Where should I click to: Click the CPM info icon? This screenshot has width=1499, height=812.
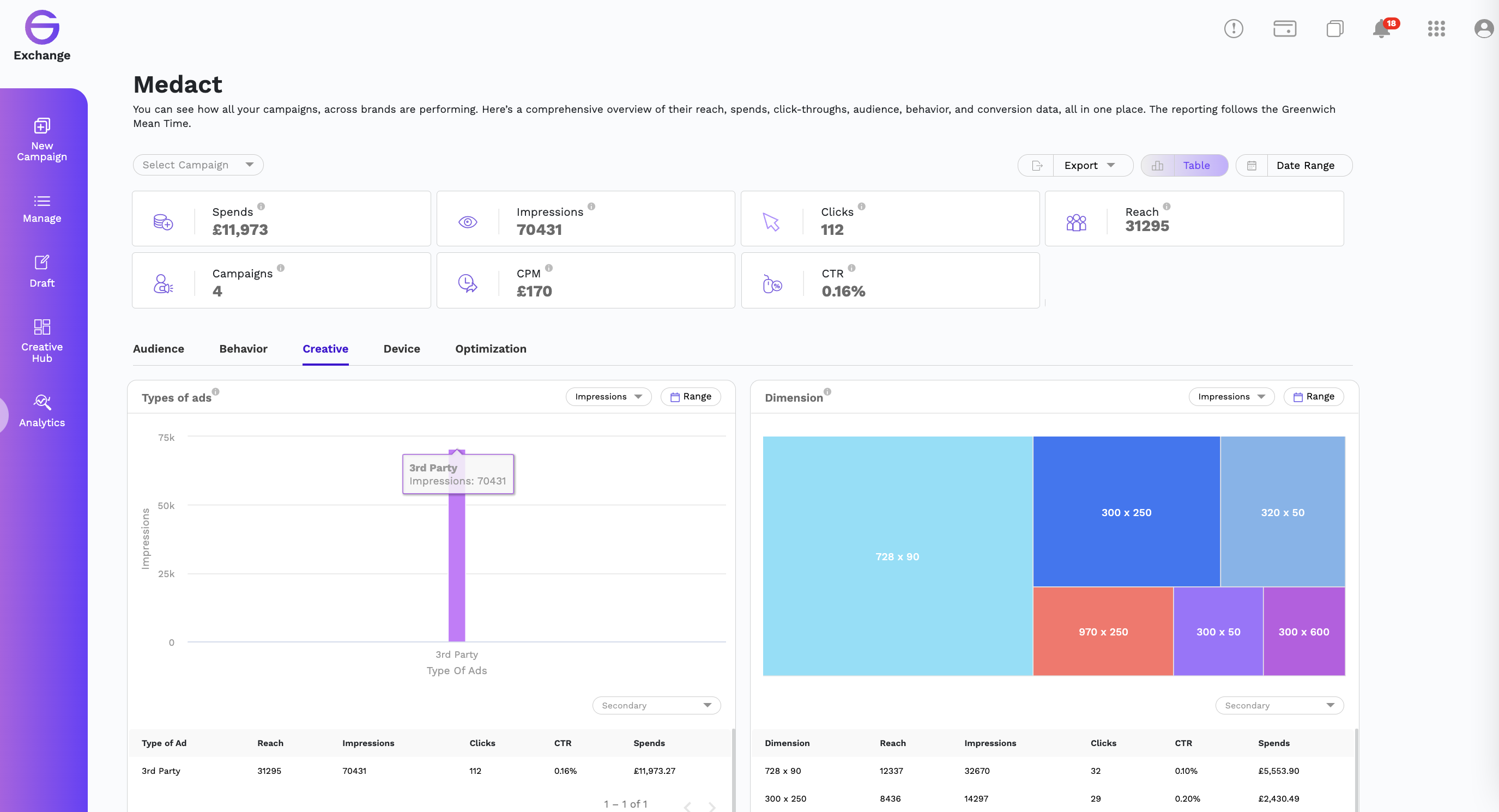pyautogui.click(x=549, y=268)
